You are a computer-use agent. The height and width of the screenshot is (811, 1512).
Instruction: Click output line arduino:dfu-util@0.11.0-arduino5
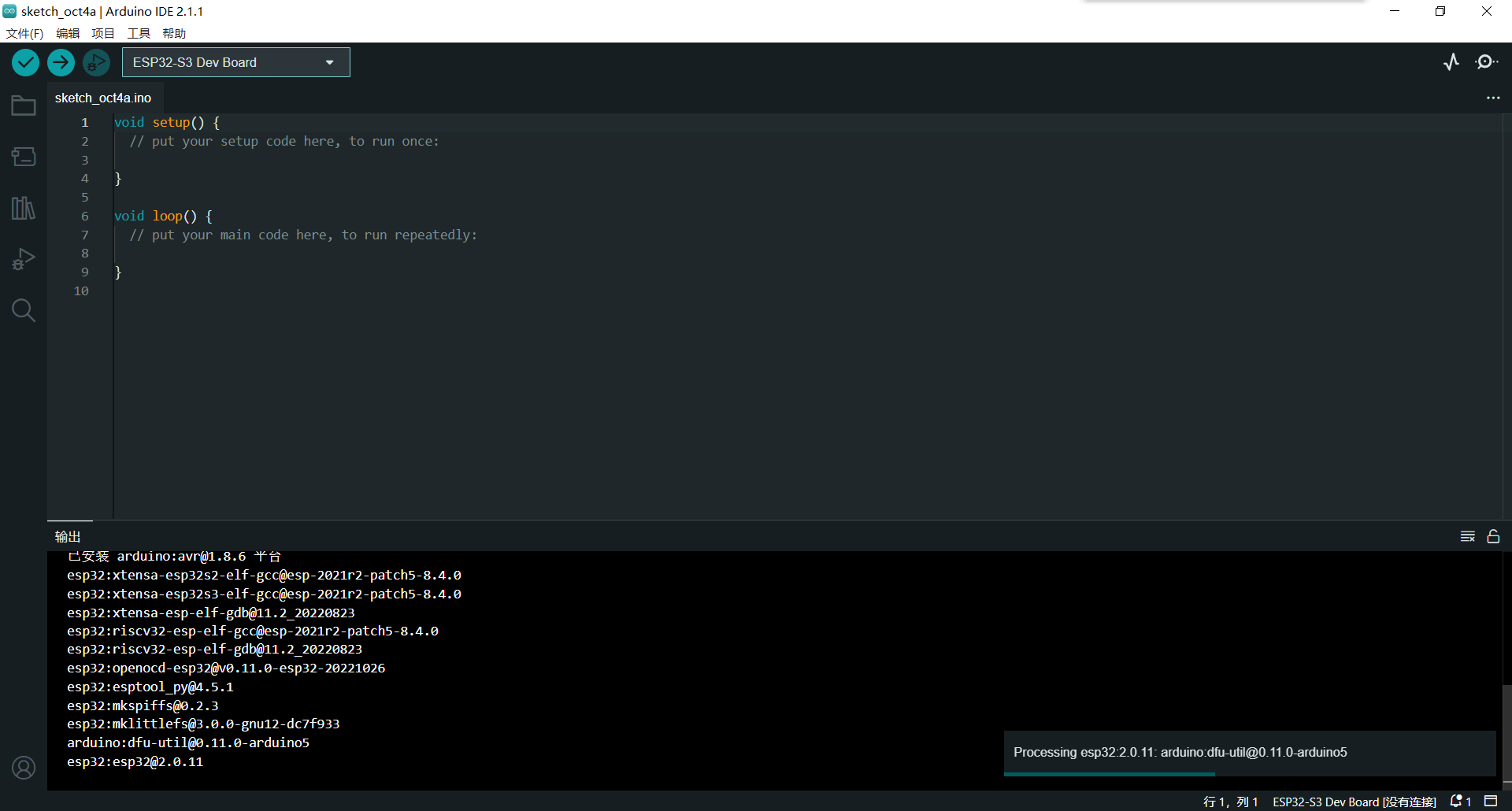click(x=188, y=742)
